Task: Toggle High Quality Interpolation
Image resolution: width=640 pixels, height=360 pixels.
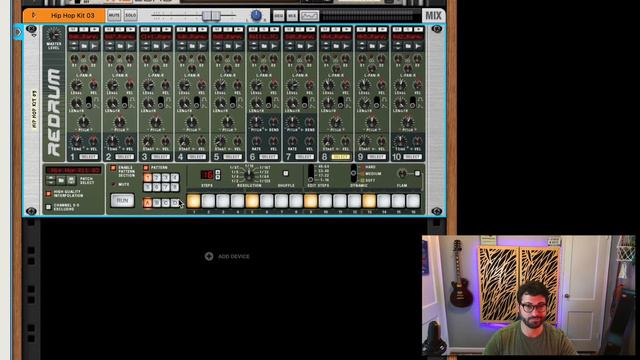Action: [49, 193]
